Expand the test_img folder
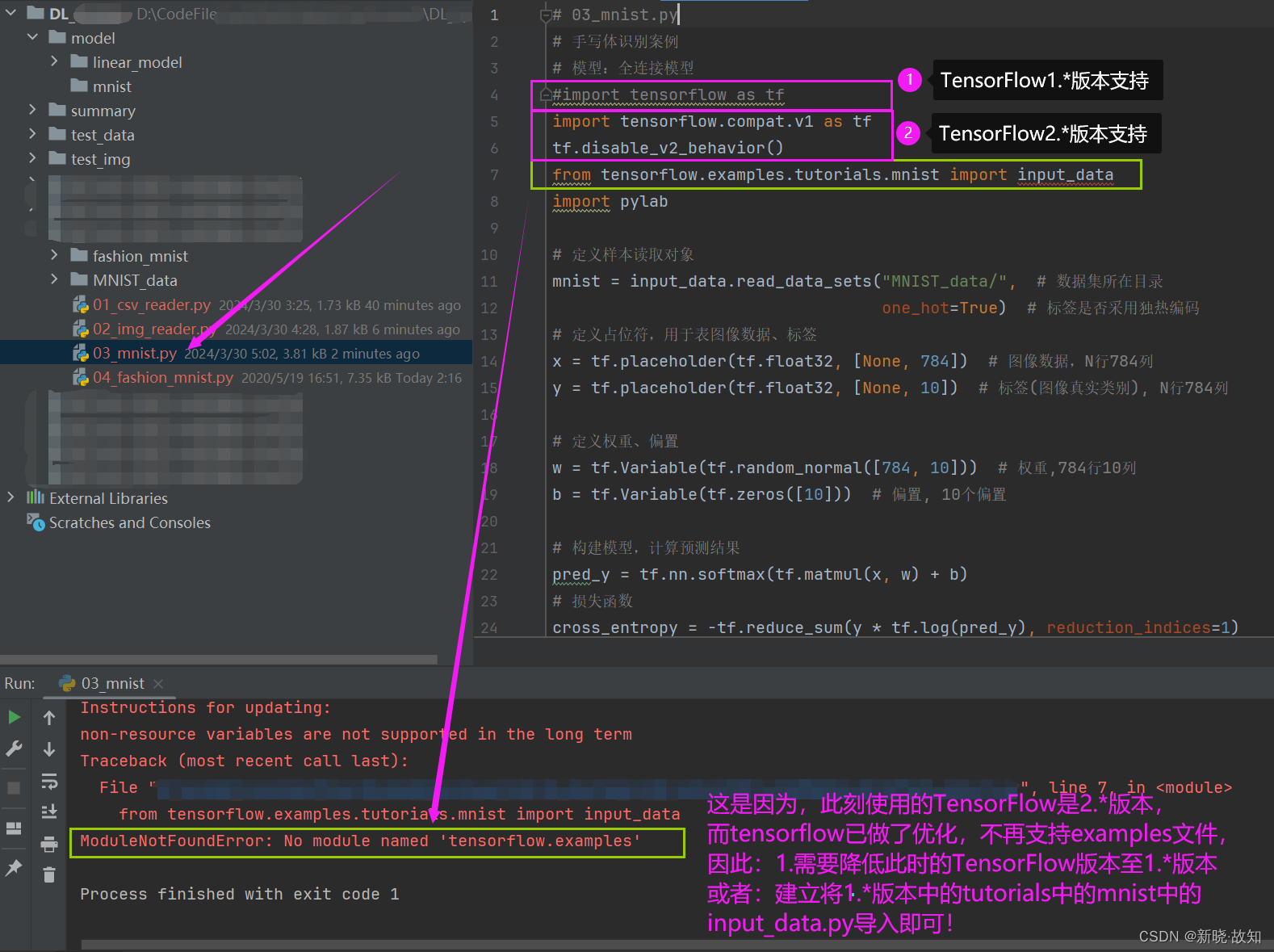Viewport: 1274px width, 952px height. click(32, 158)
